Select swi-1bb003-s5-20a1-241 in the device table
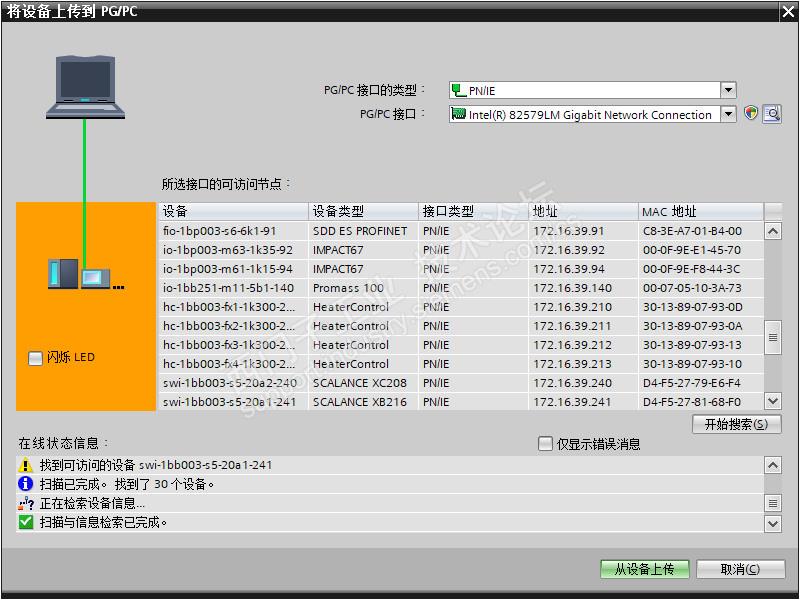 click(x=461, y=402)
